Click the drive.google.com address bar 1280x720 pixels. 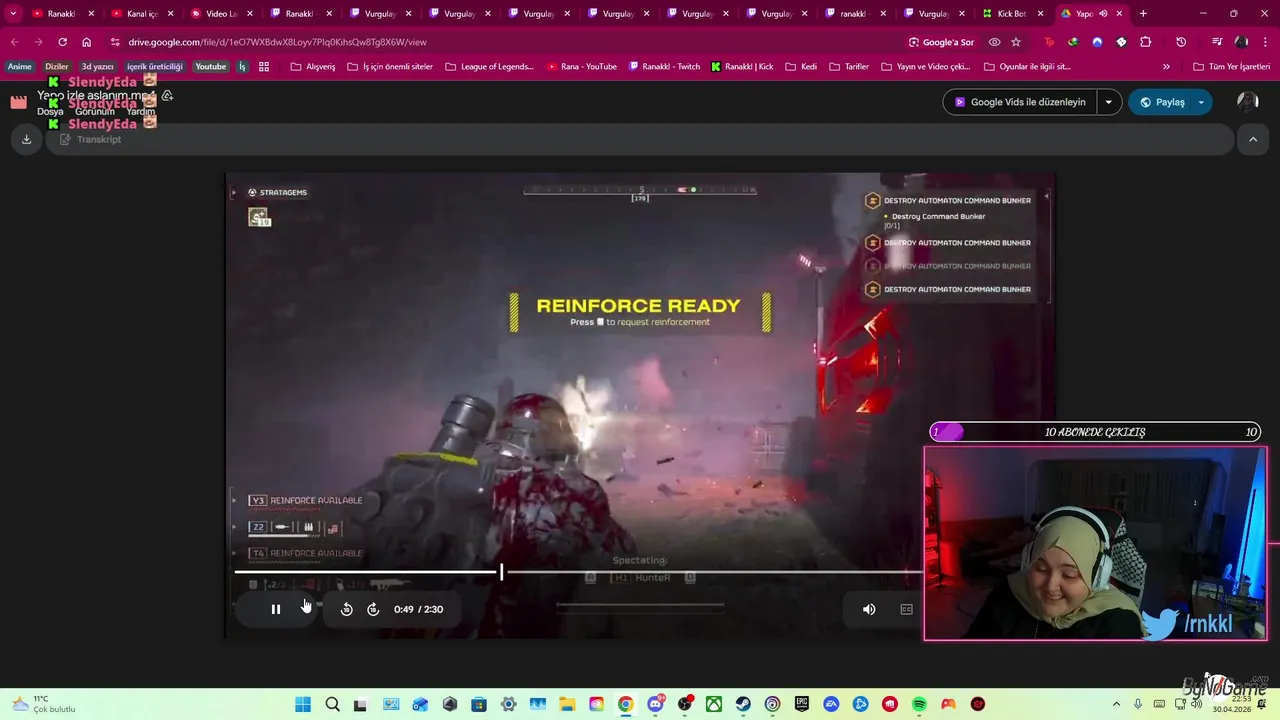278,42
